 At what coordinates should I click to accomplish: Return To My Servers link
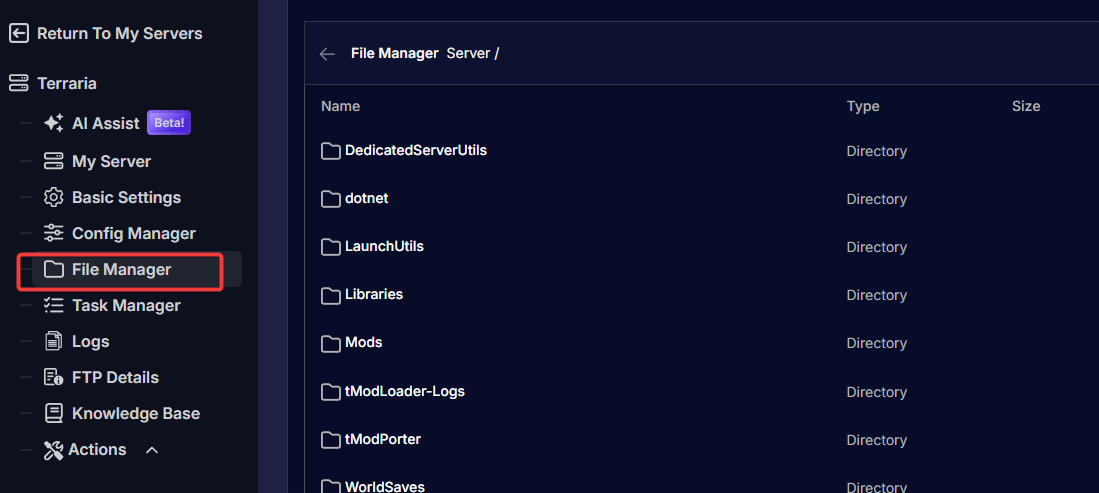coord(119,33)
